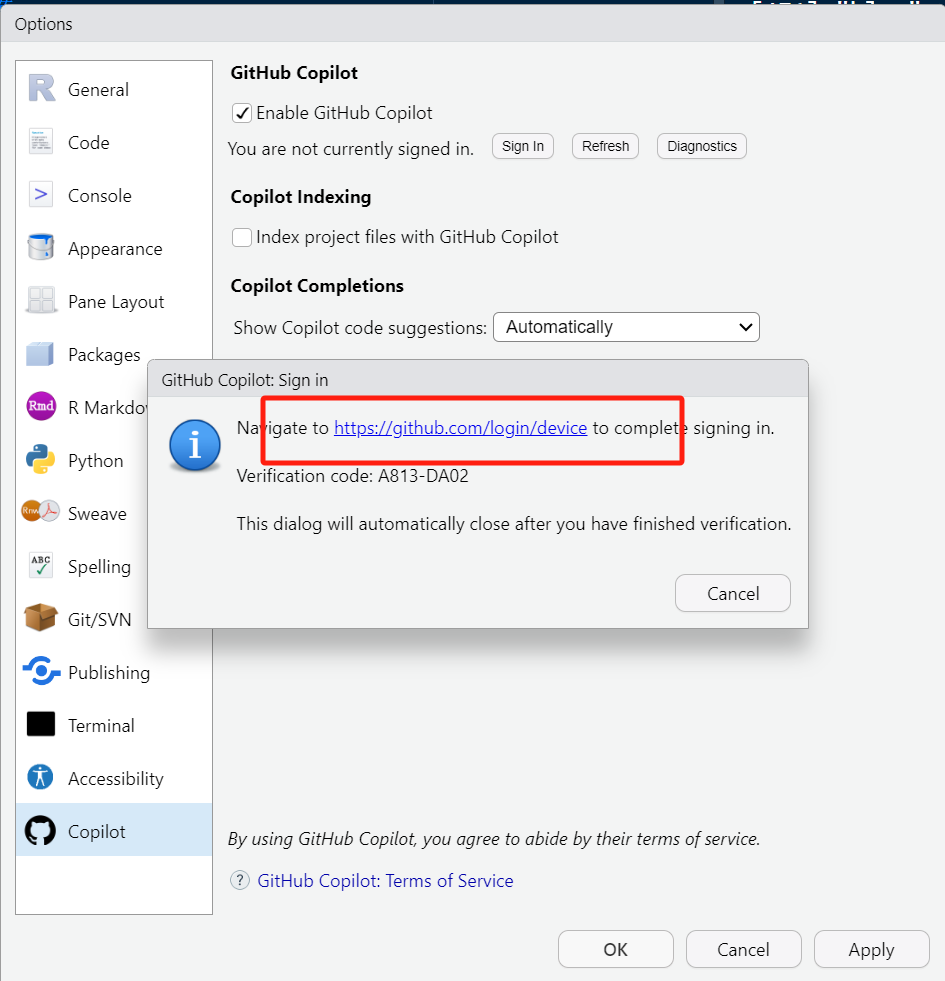Click the Git/SVN box icon

pyautogui.click(x=41, y=619)
